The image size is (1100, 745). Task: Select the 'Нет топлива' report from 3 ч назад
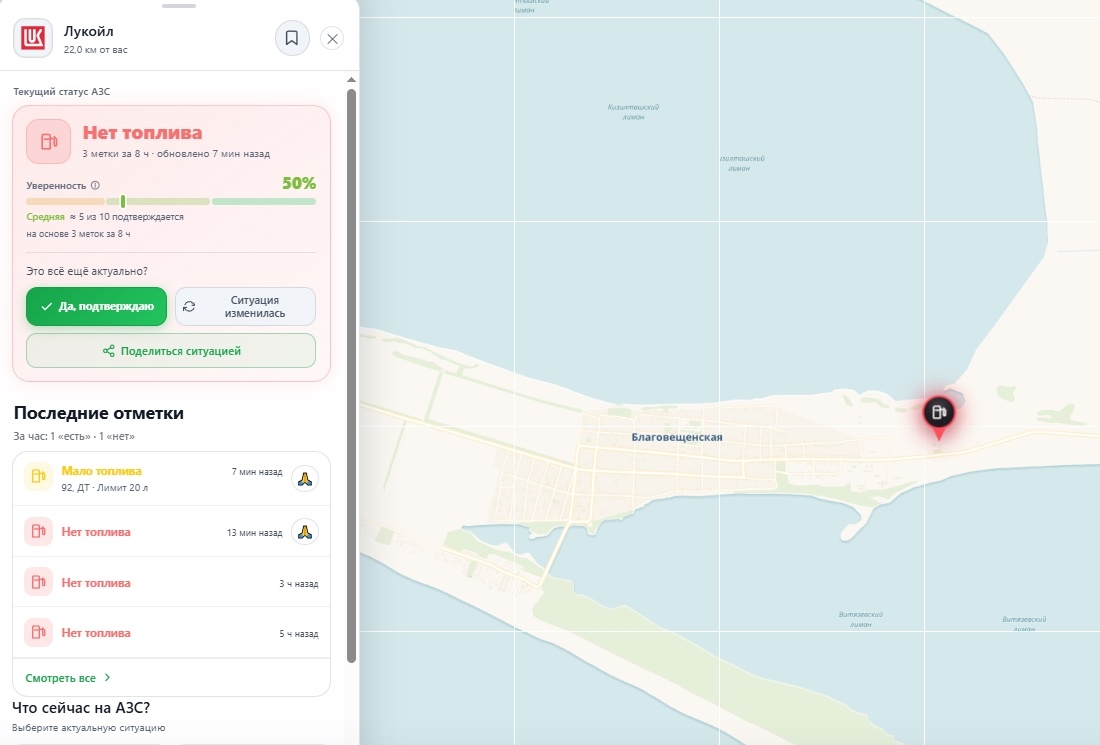click(x=171, y=582)
